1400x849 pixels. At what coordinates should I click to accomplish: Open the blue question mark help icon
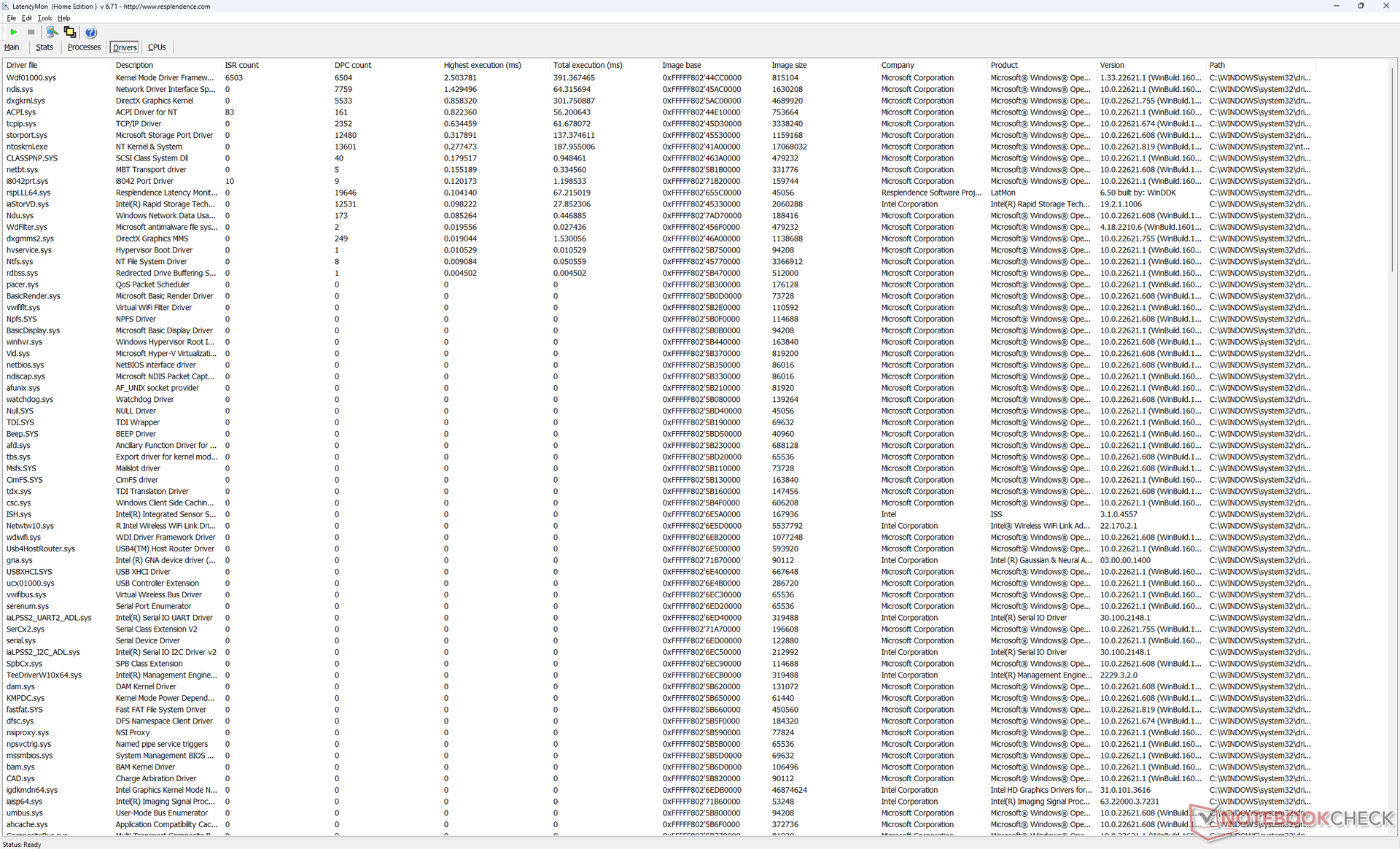(90, 32)
